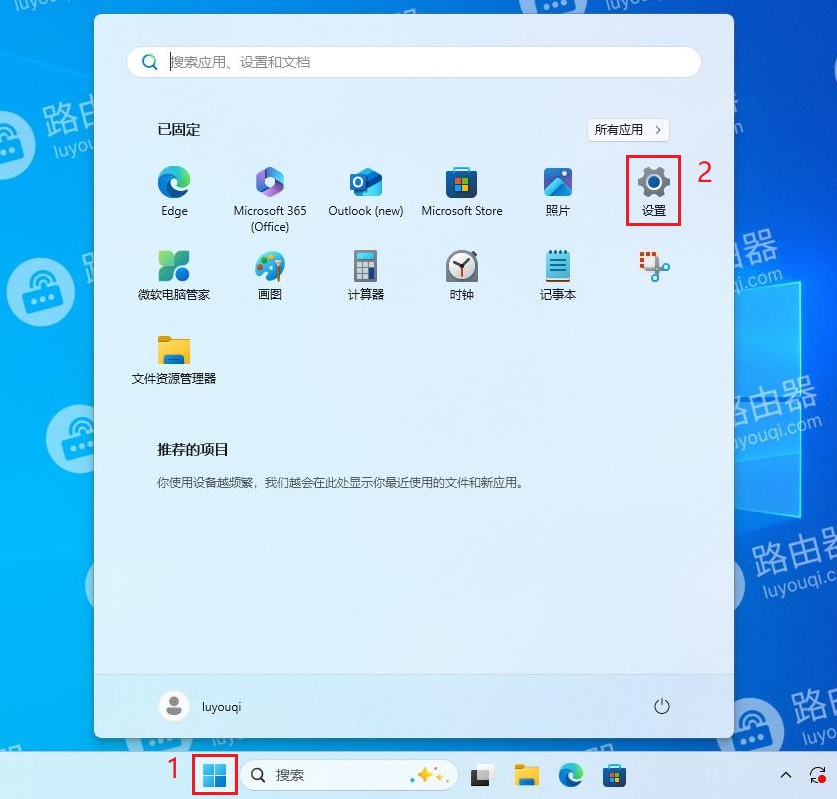Screen dimensions: 837x799
Task: Open the 计算器 Calculator app
Action: (x=366, y=275)
